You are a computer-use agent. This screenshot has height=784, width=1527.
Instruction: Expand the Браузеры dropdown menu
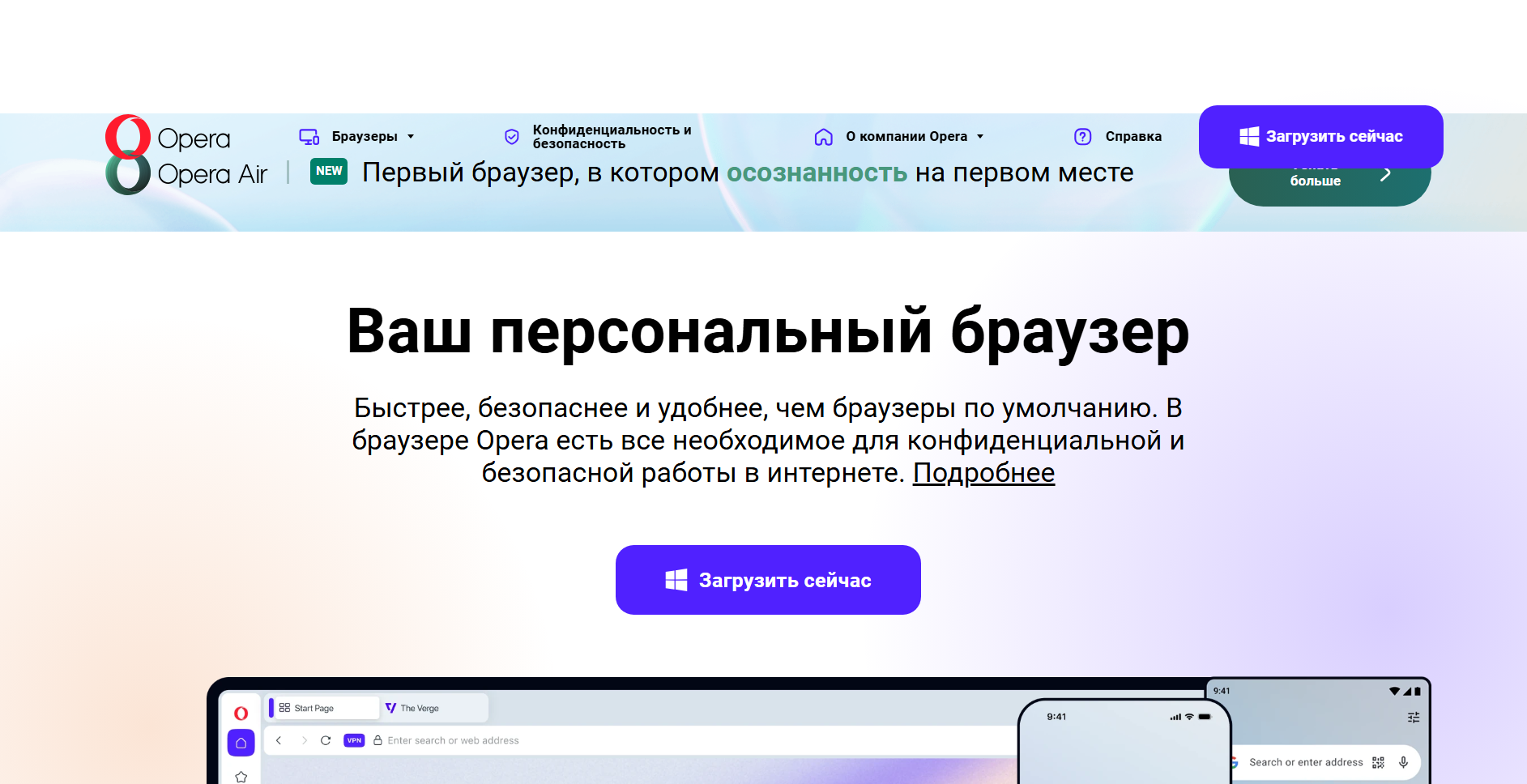[357, 136]
